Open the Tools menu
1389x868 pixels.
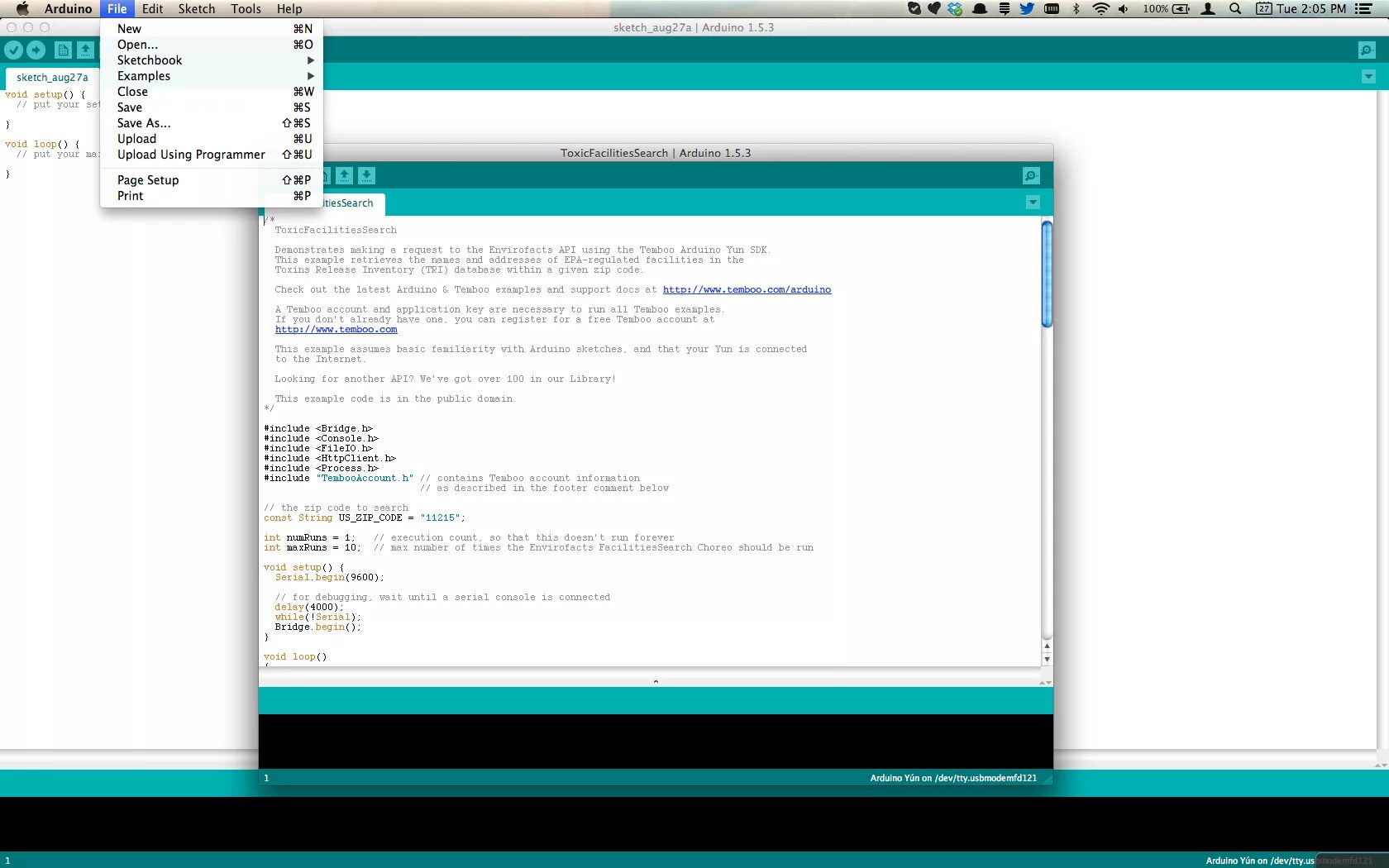245,9
